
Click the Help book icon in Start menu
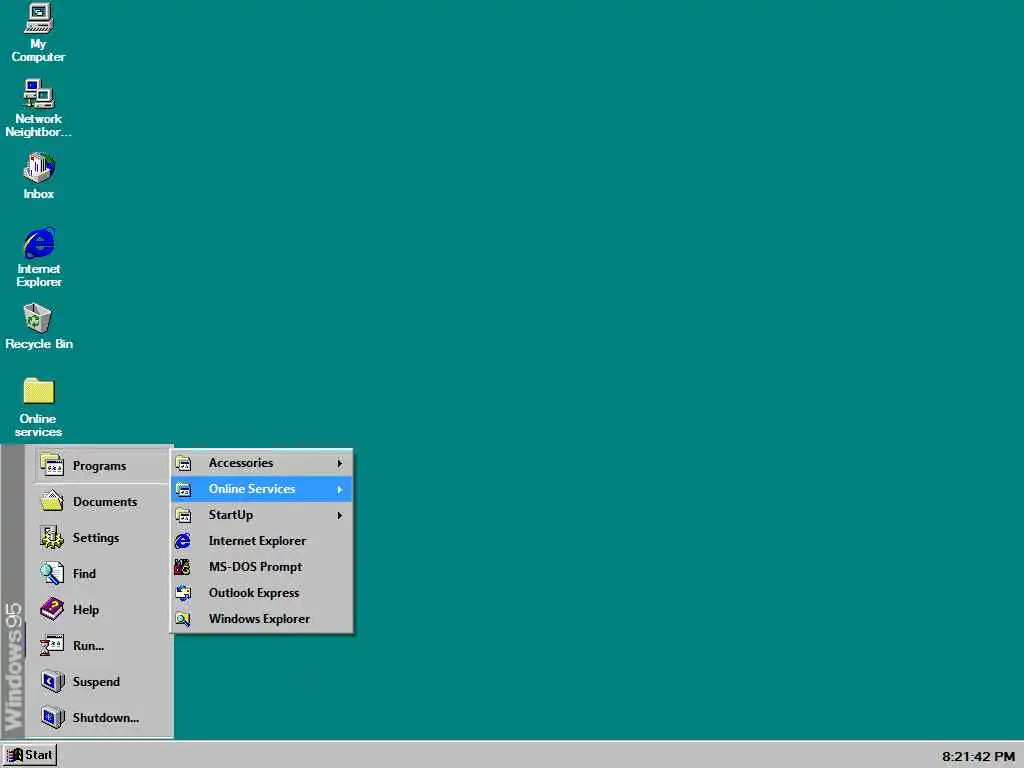point(52,609)
